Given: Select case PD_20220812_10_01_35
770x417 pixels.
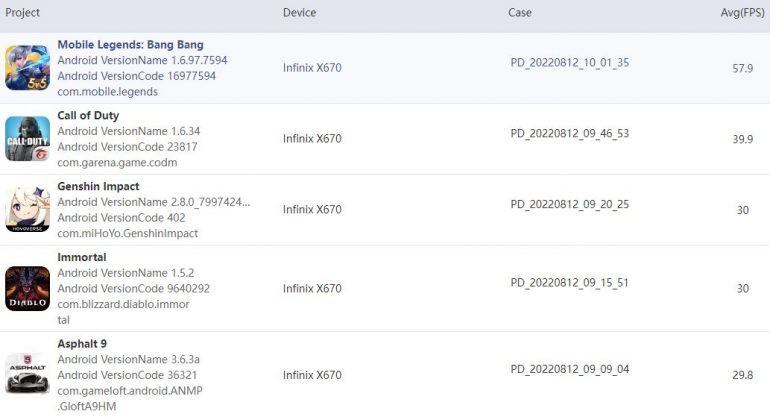Looking at the screenshot, I should (569, 62).
